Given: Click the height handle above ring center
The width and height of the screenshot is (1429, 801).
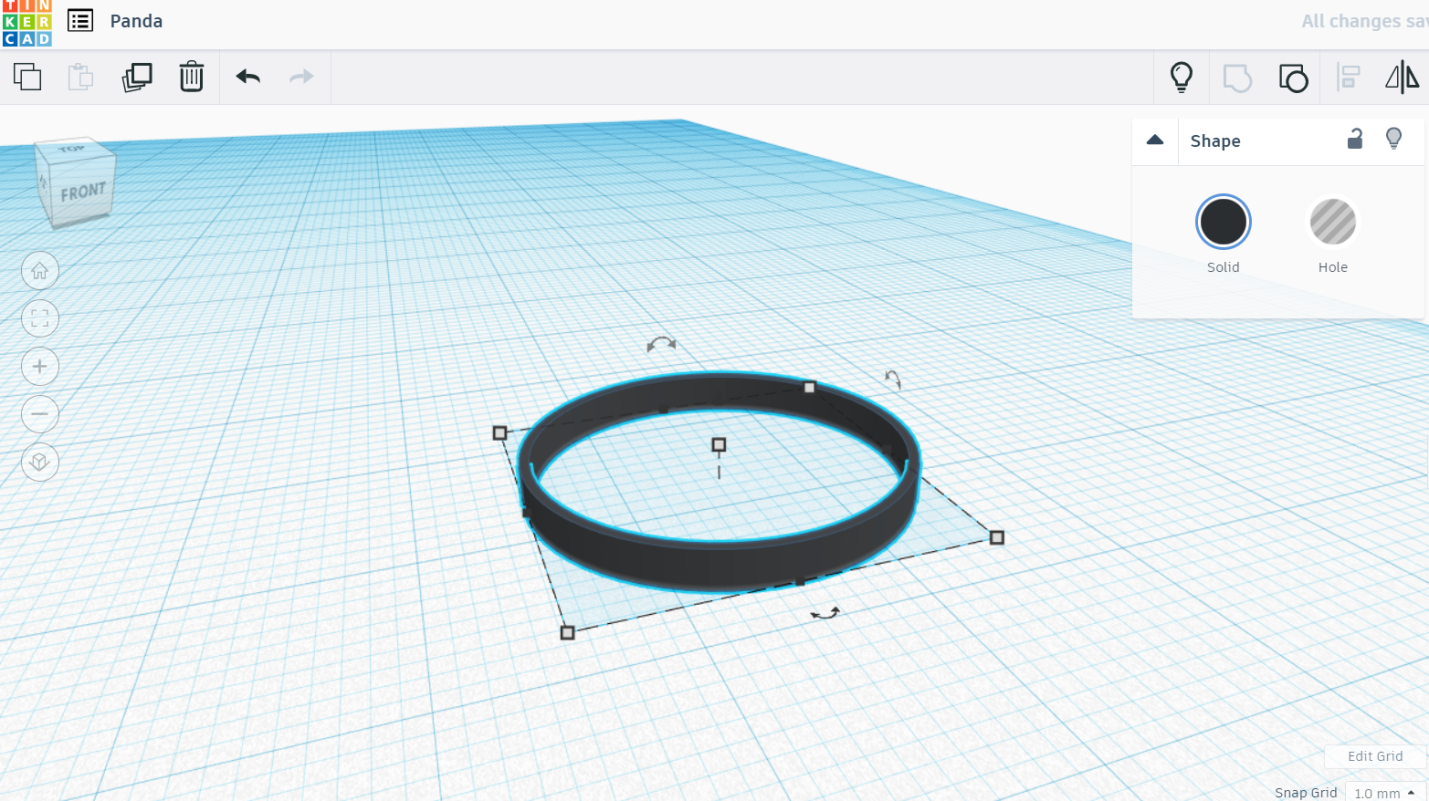Looking at the screenshot, I should (x=718, y=444).
